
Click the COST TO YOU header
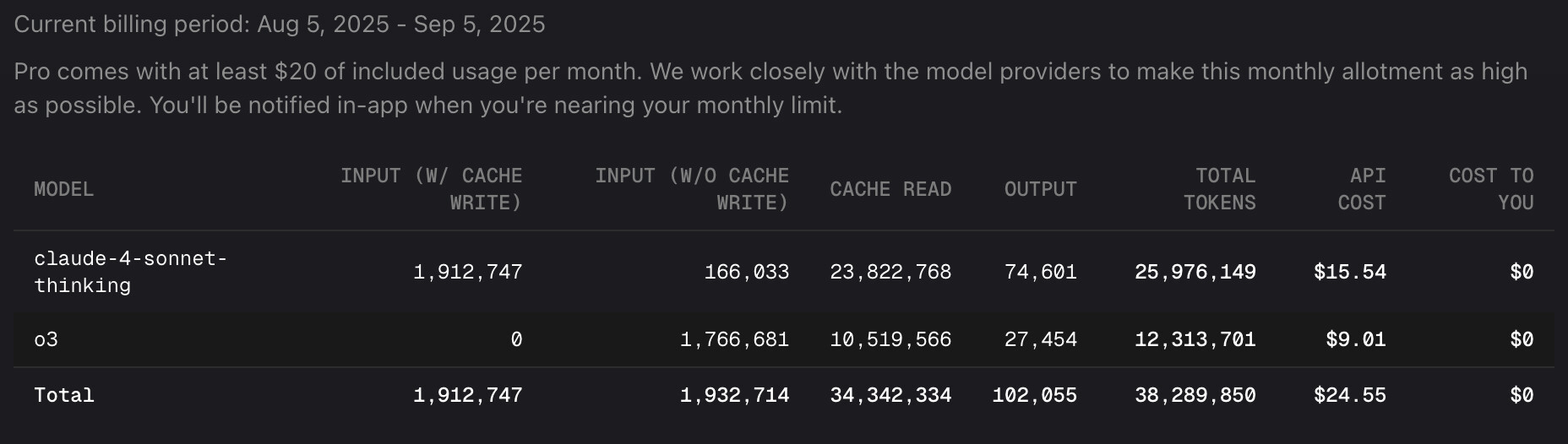(x=1491, y=189)
